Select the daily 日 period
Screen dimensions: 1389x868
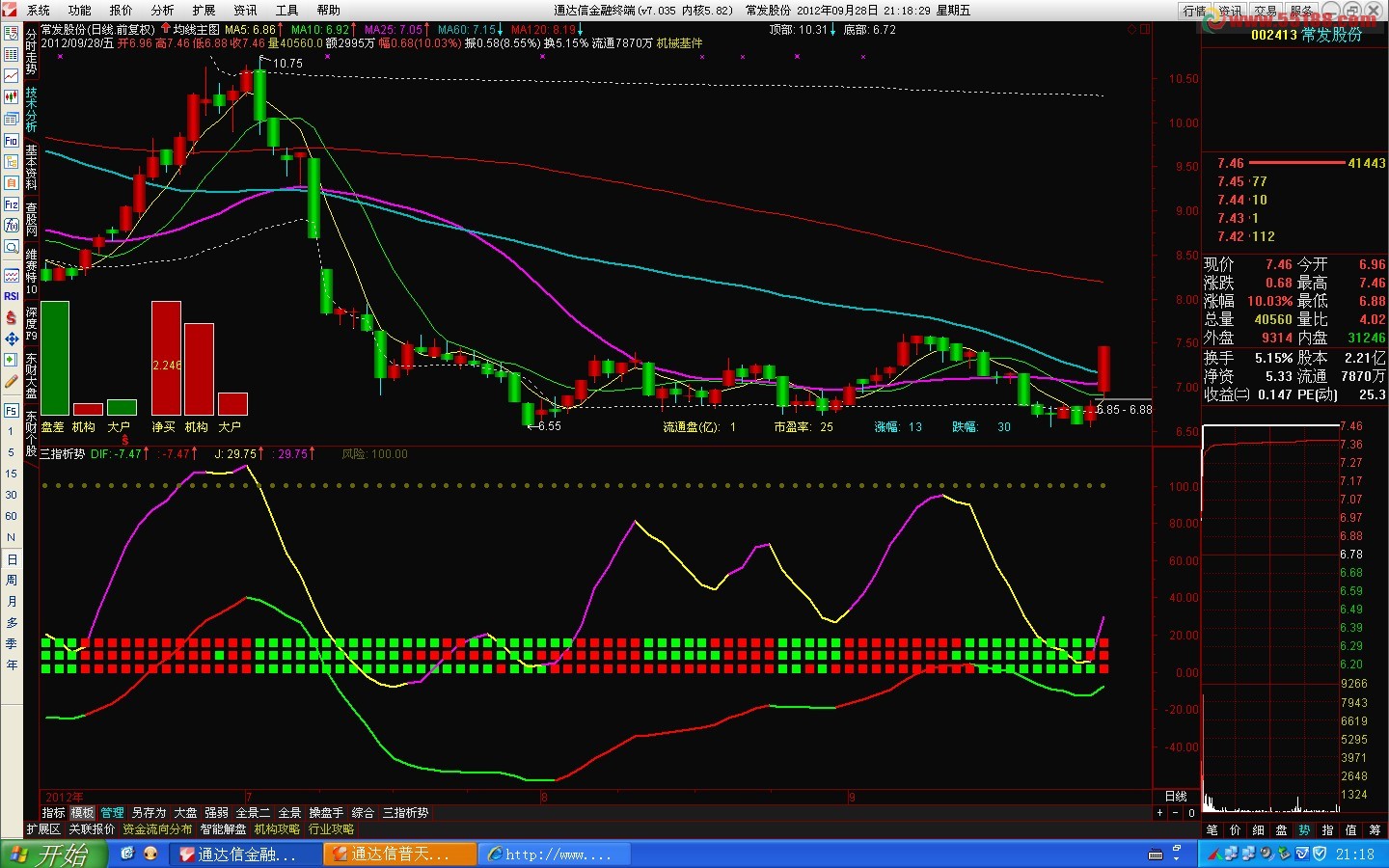click(x=12, y=559)
